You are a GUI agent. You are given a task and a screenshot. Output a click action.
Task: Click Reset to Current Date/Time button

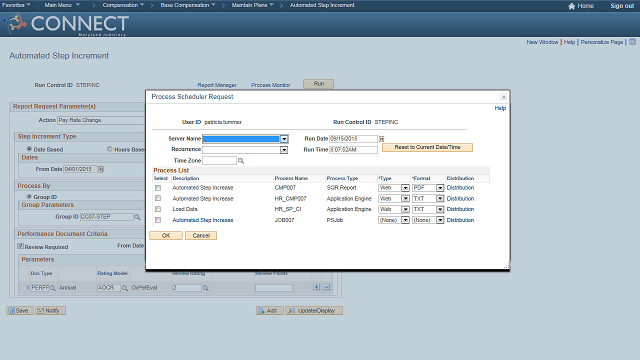coord(427,147)
